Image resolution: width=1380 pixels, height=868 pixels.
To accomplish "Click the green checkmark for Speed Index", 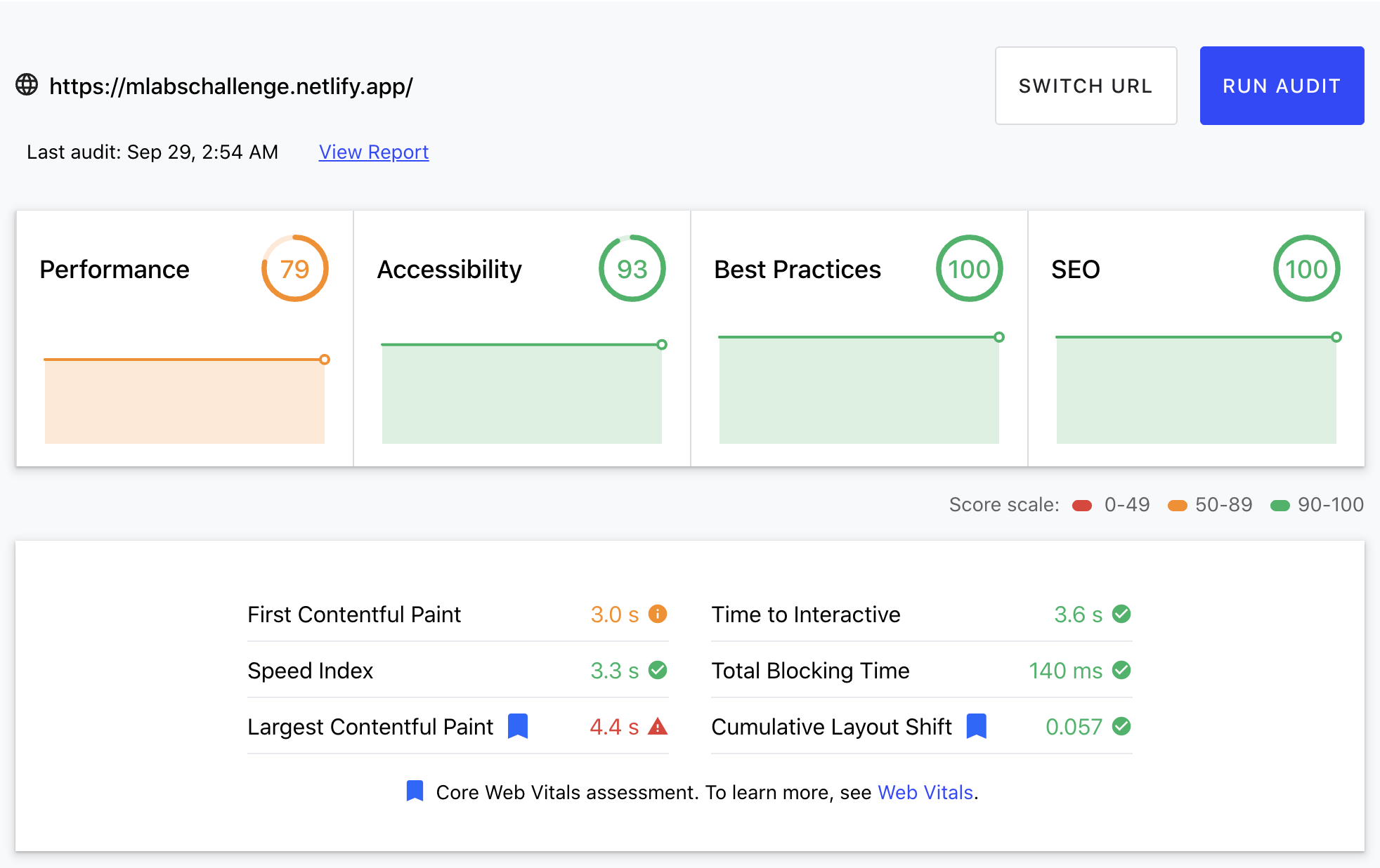I will coord(658,670).
